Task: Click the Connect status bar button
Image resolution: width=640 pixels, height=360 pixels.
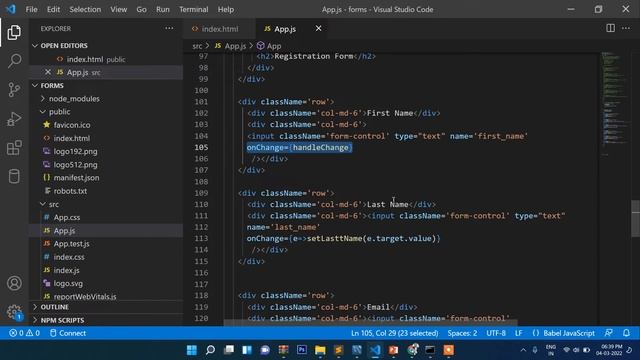Action: pyautogui.click(x=68, y=333)
